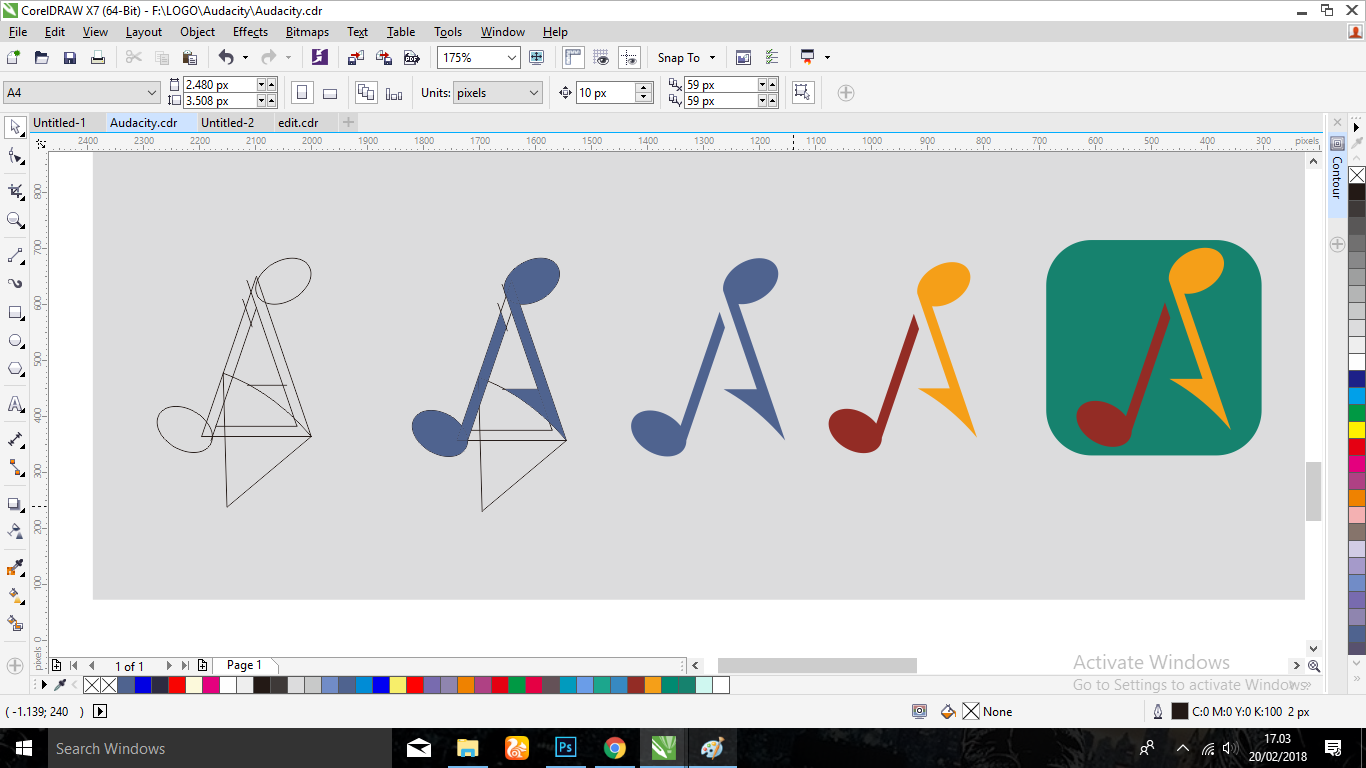Add a new document tab
This screenshot has width=1366, height=768.
[x=348, y=122]
